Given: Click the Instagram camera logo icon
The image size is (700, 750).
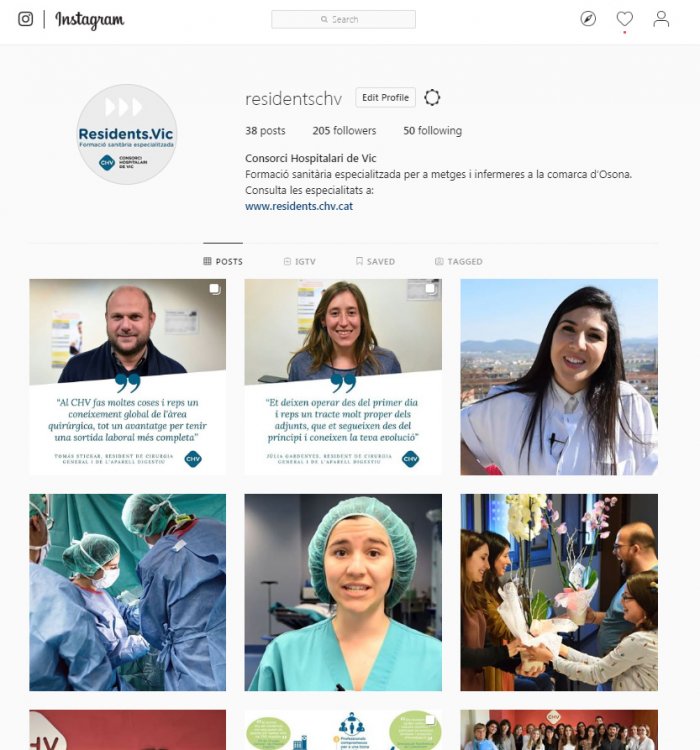Looking at the screenshot, I should click(x=25, y=19).
